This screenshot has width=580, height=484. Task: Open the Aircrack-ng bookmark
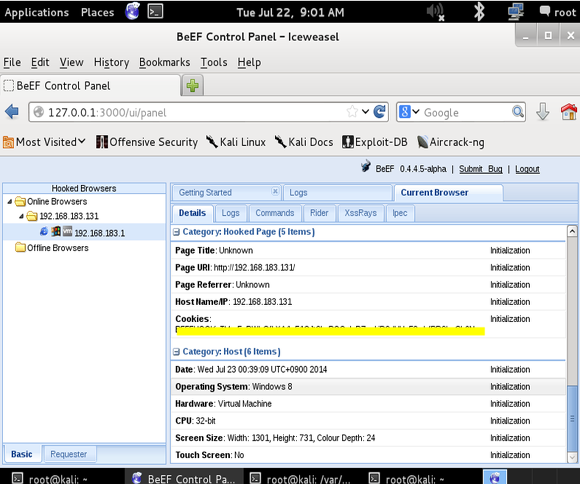click(x=451, y=142)
